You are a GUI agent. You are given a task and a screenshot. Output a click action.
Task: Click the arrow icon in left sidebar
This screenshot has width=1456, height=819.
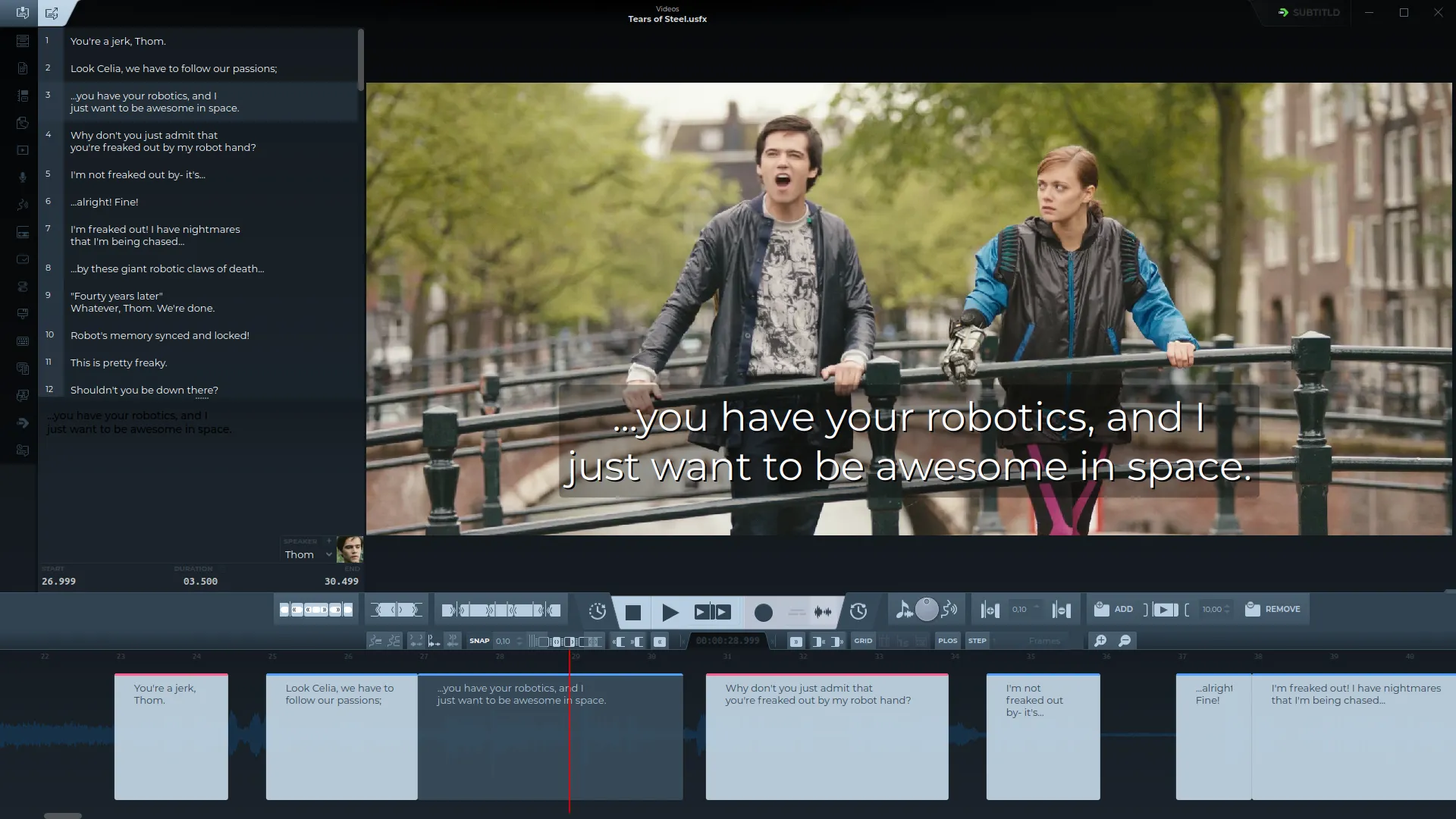coord(23,423)
